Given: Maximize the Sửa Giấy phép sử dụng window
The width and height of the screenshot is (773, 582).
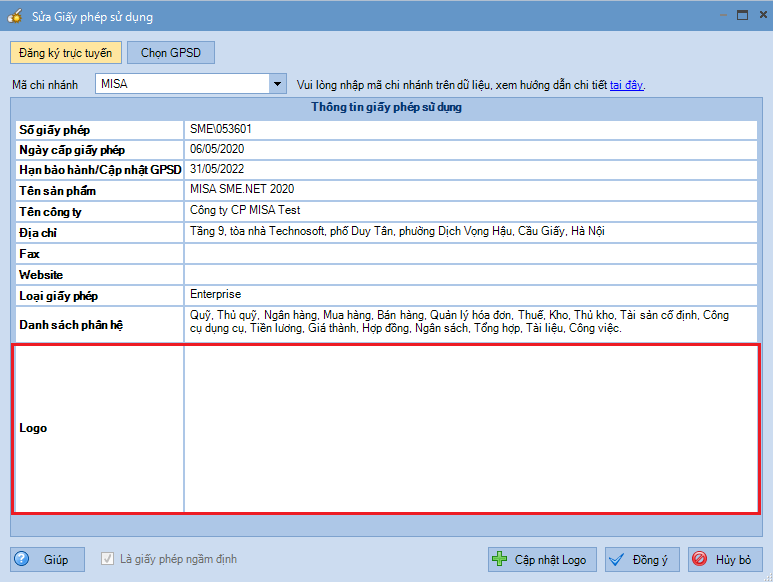Looking at the screenshot, I should 742,15.
